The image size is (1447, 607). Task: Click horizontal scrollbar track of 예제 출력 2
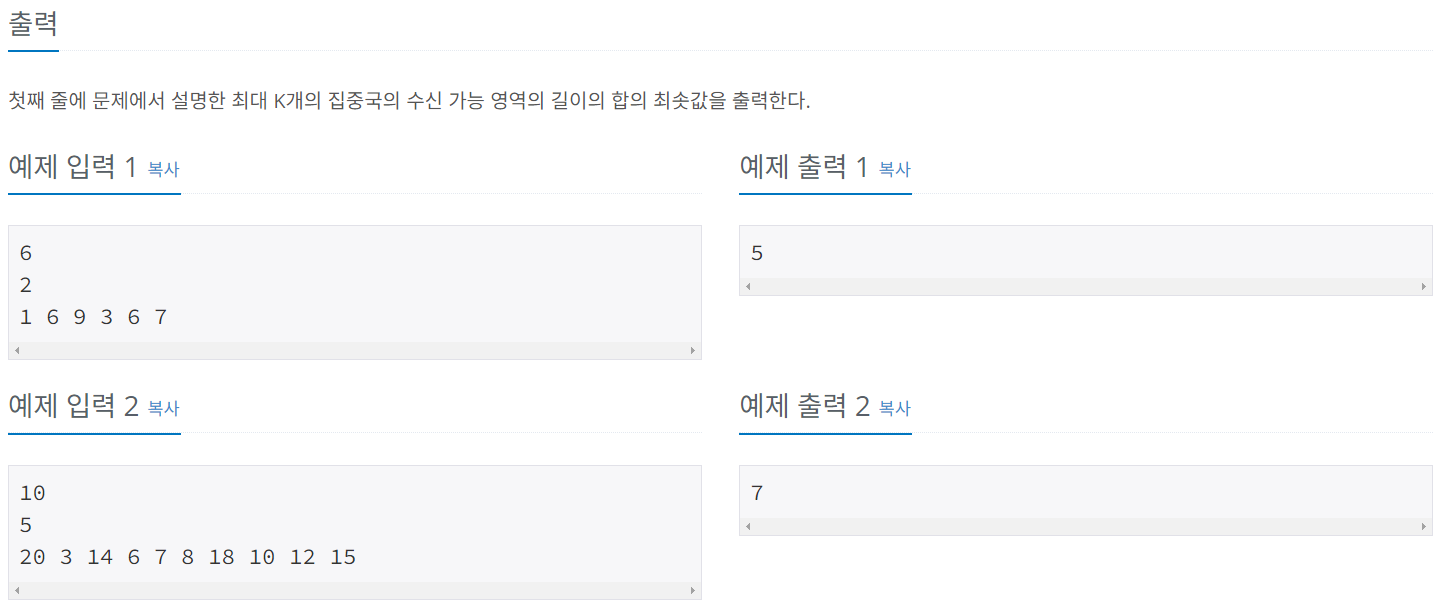(x=1086, y=527)
